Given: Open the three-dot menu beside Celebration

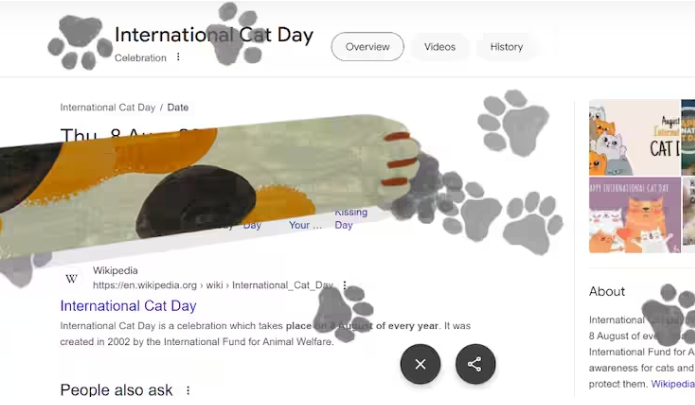Looking at the screenshot, I should click(x=178, y=57).
